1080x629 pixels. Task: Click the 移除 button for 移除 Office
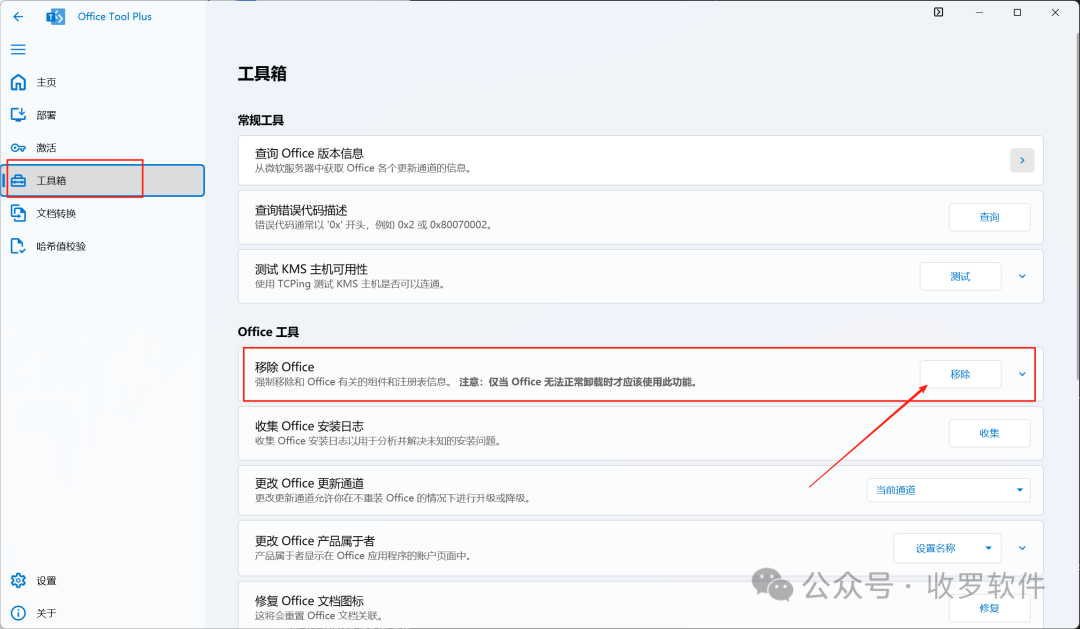(960, 374)
